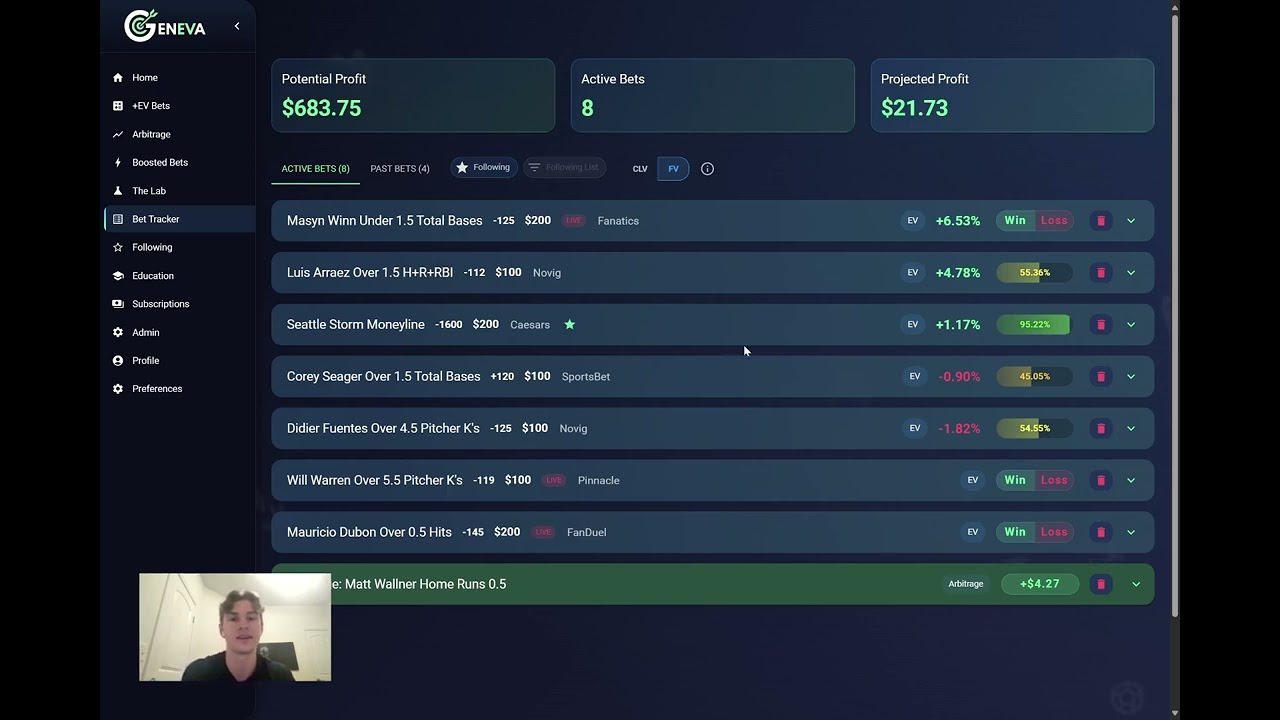Delete the Matt Wallner arbitrage bet

1101,585
